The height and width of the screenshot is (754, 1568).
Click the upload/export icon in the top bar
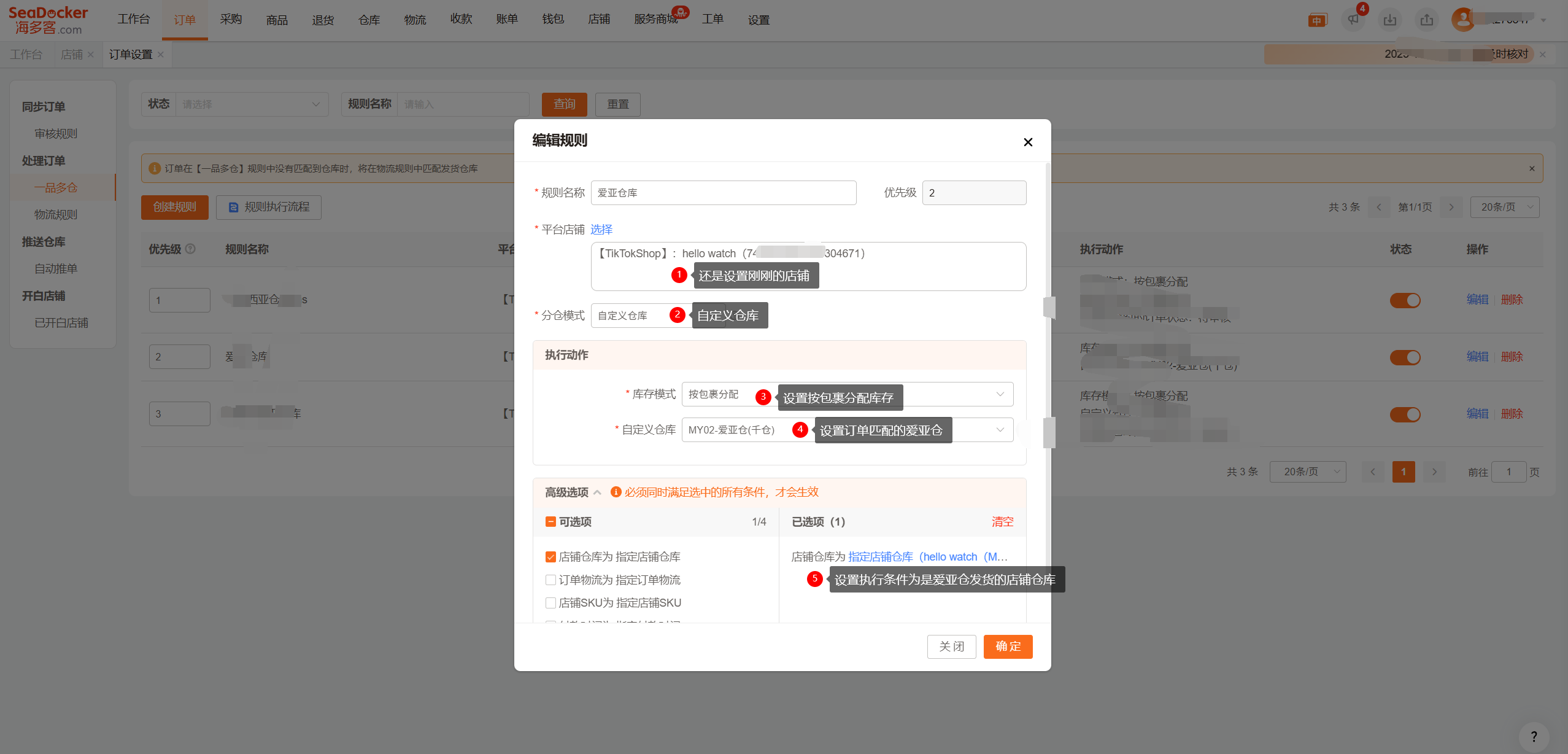(x=1427, y=20)
